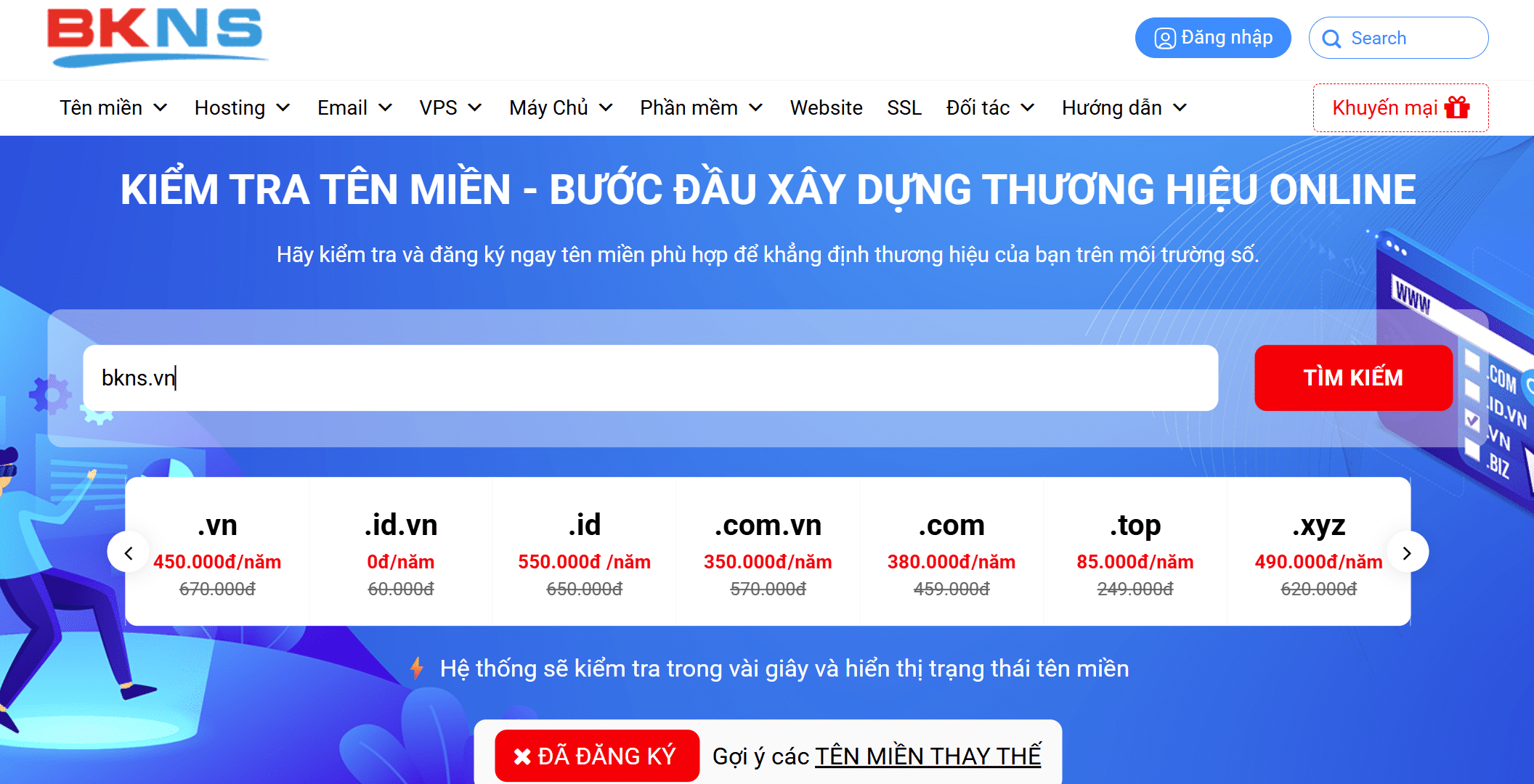Click the left carousel arrow
The height and width of the screenshot is (784, 1534).
pos(129,552)
